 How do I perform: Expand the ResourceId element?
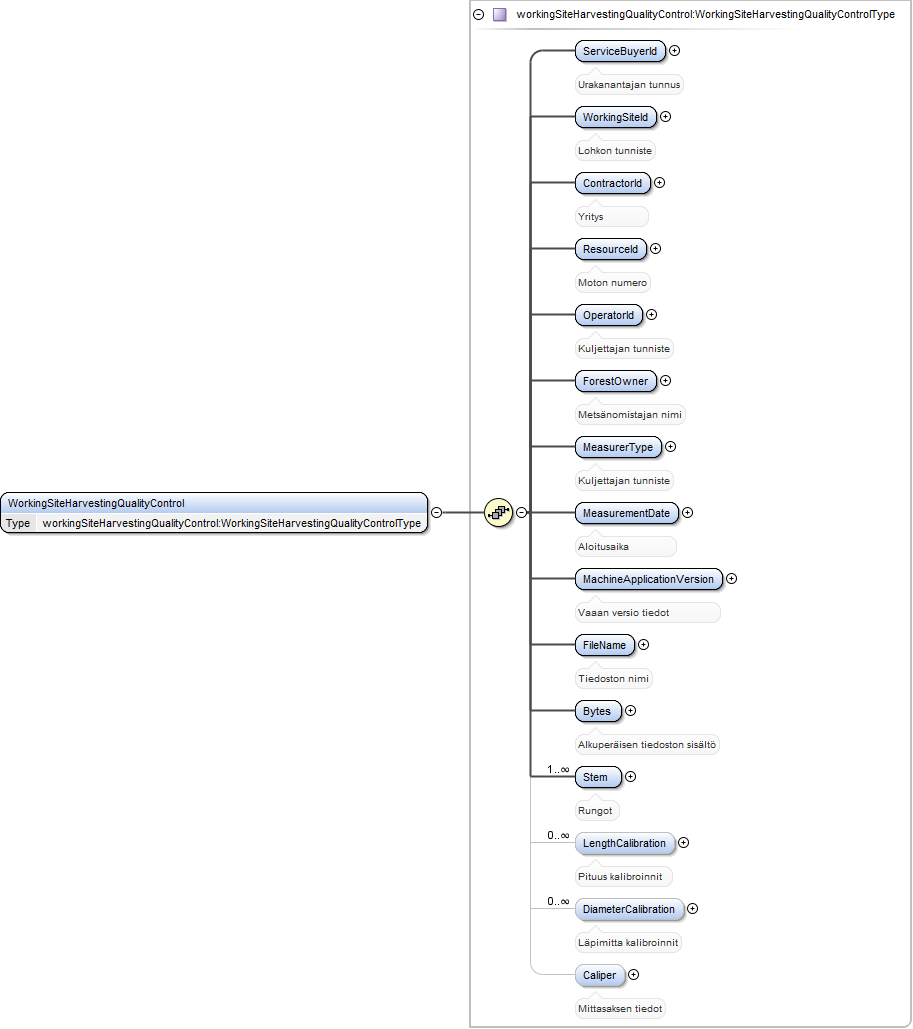click(x=655, y=249)
